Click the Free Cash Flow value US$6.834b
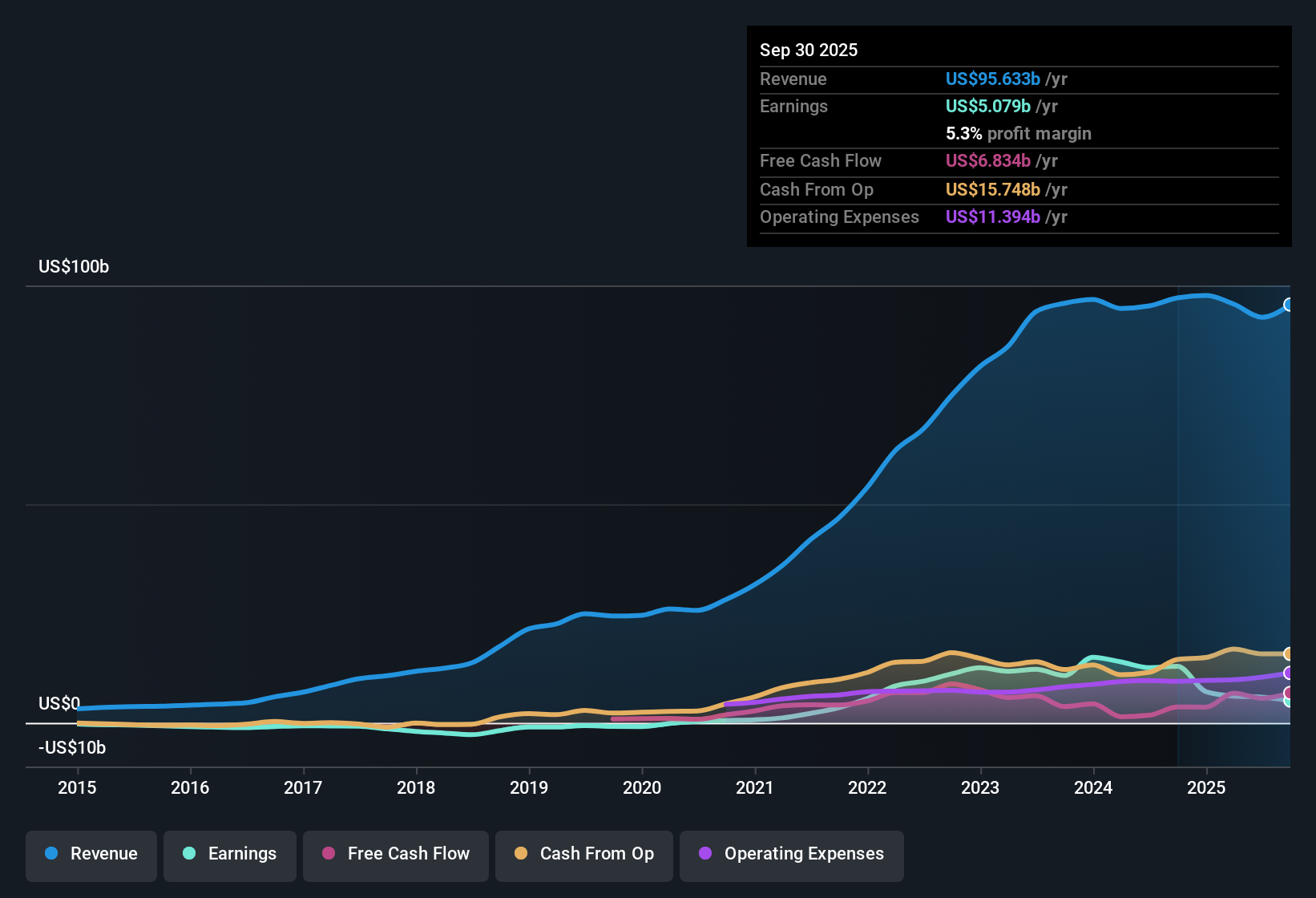 point(988,161)
